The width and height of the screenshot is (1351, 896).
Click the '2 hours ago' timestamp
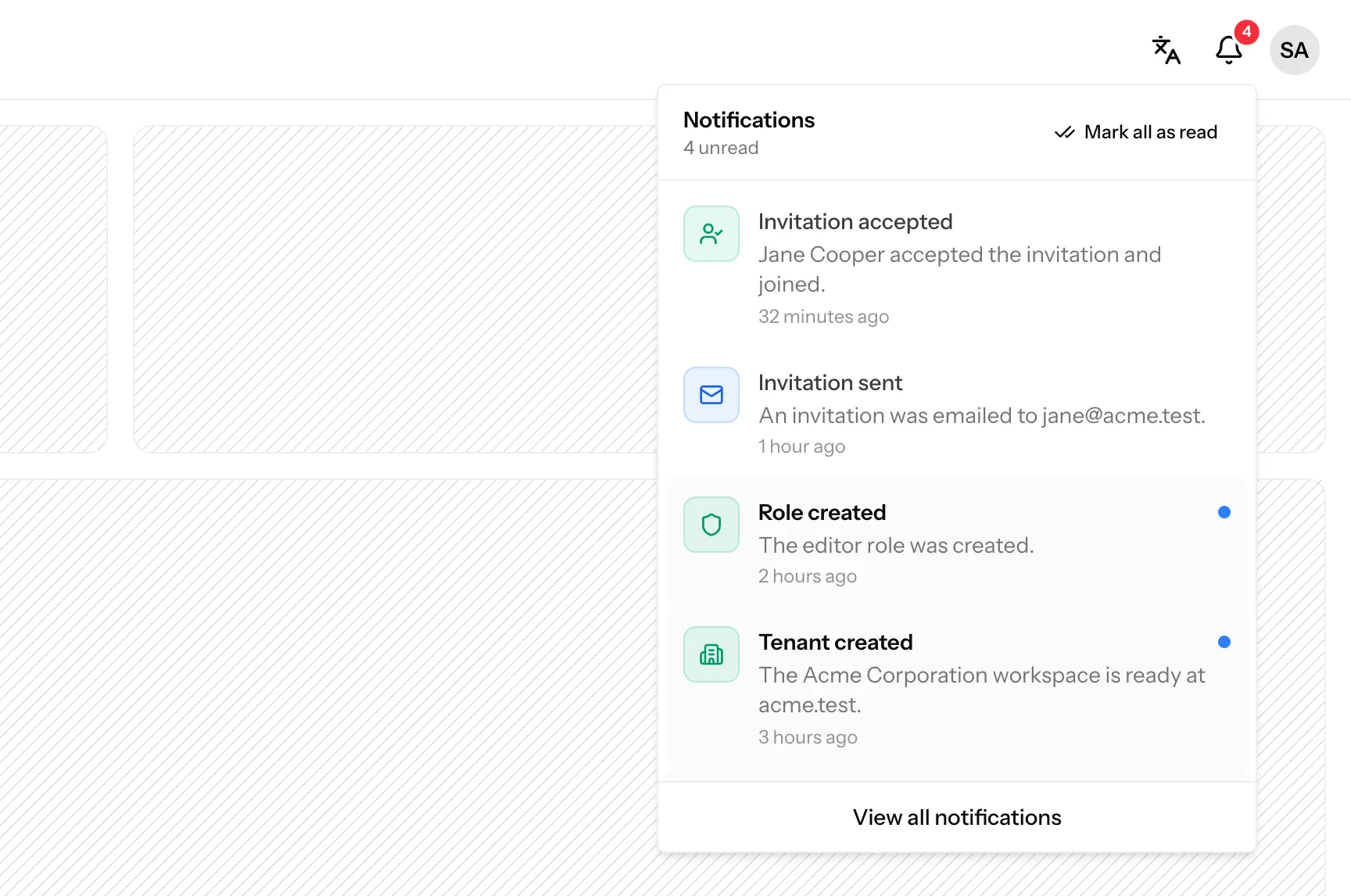808,576
